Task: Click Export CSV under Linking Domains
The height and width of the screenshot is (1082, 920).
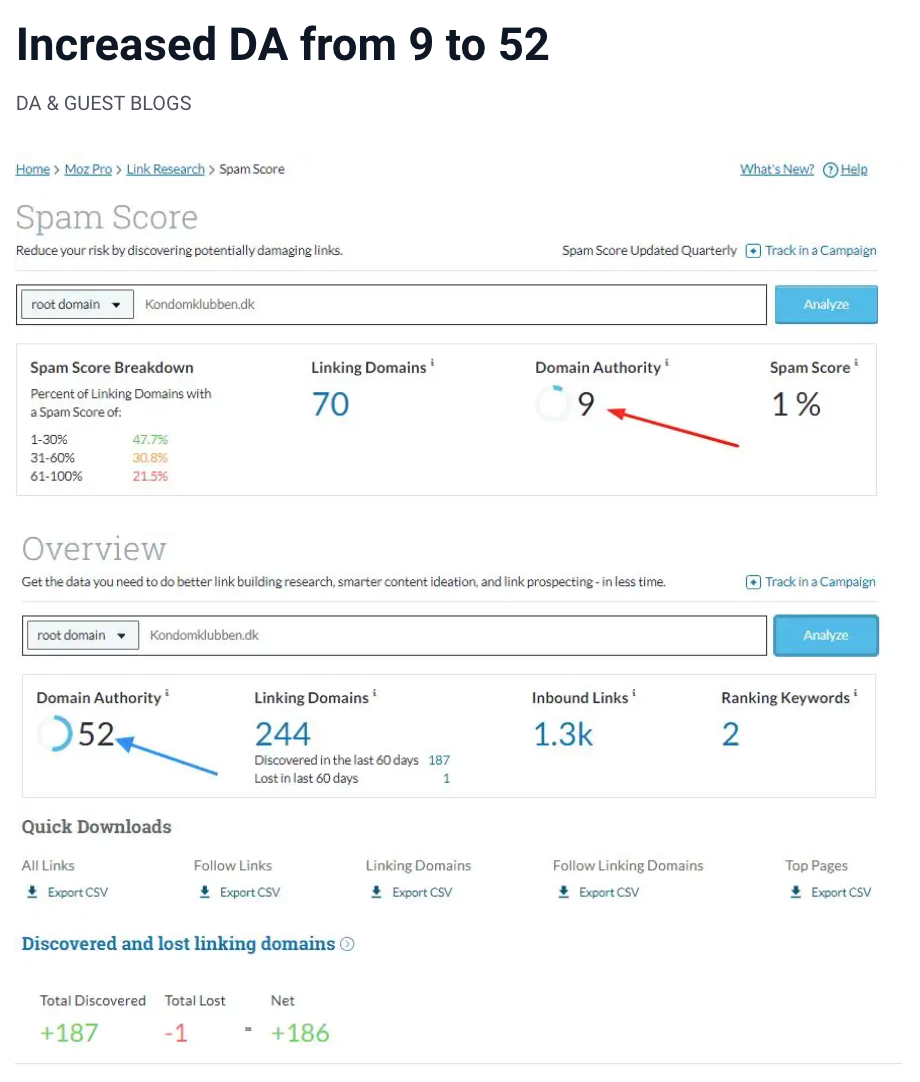Action: (421, 892)
